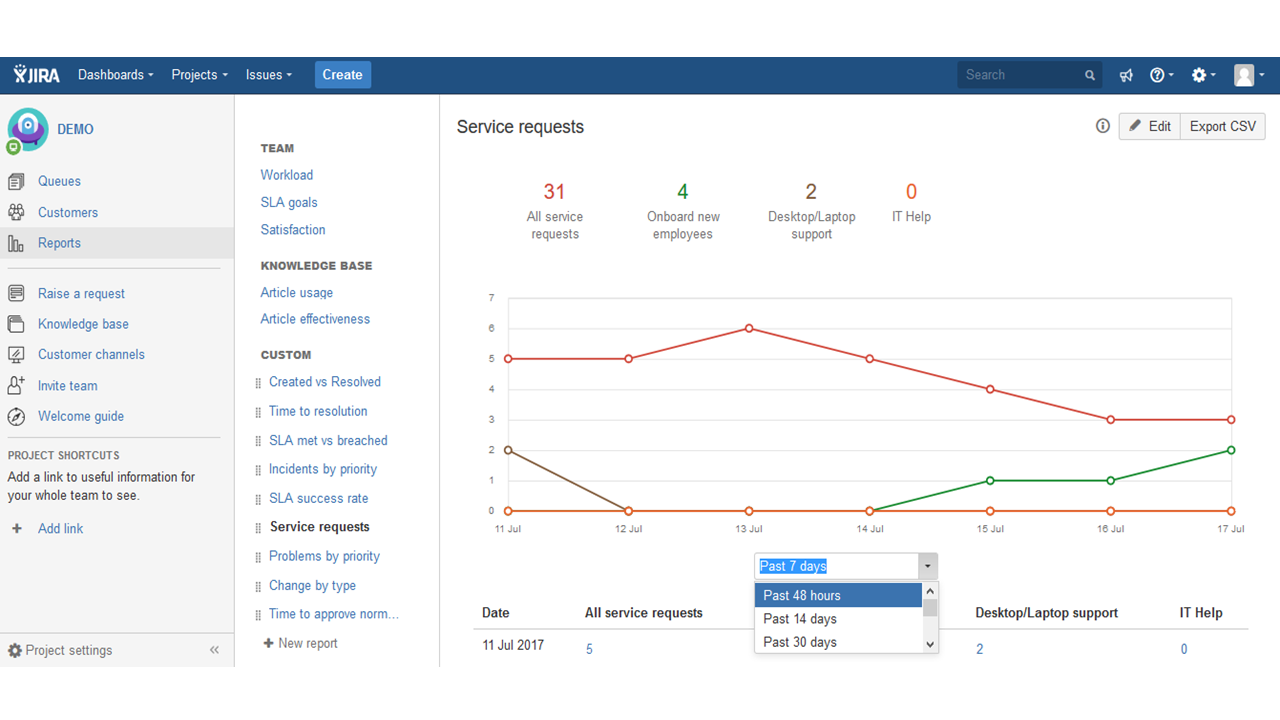This screenshot has width=1280, height=720.
Task: Open the feedback megaphone icon
Action: 1126,75
